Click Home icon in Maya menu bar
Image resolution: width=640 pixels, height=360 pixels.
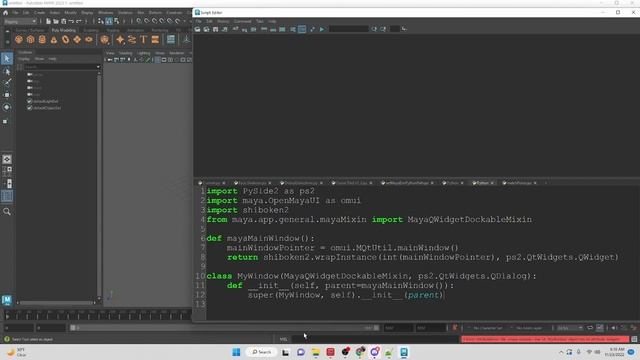pos(5,13)
